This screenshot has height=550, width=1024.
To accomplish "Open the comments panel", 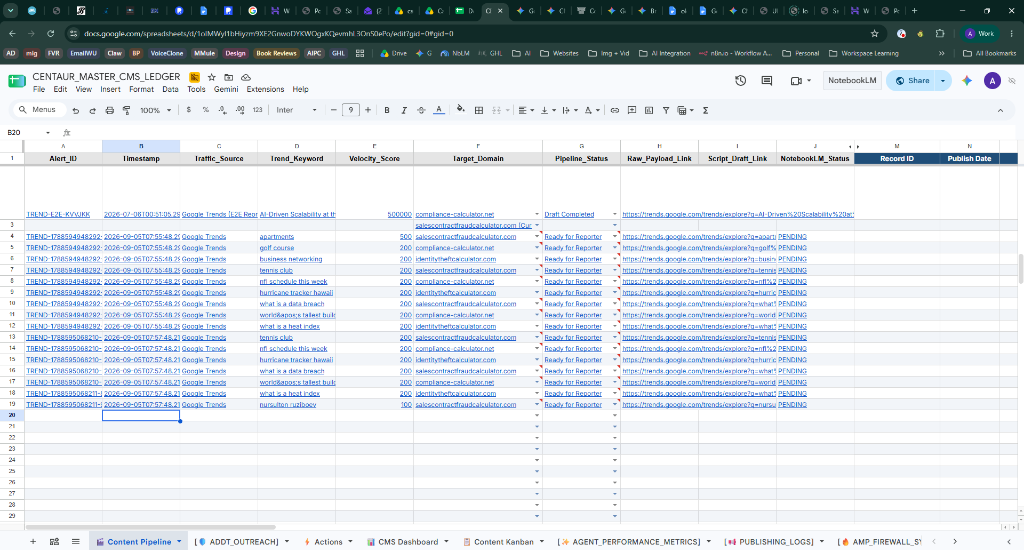I will click(767, 80).
